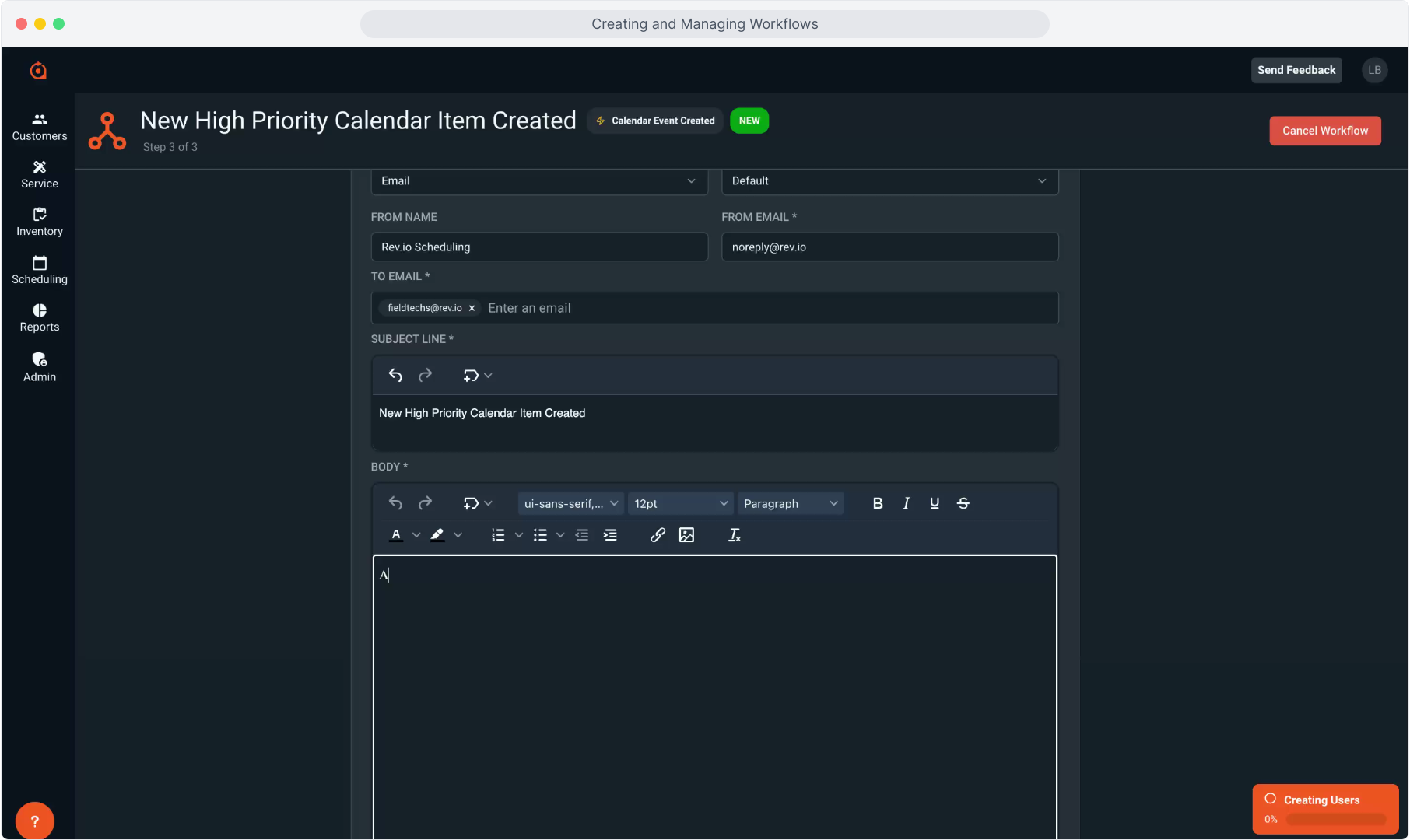Click the increase indent icon
The width and height of the screenshot is (1410, 840).
click(610, 535)
